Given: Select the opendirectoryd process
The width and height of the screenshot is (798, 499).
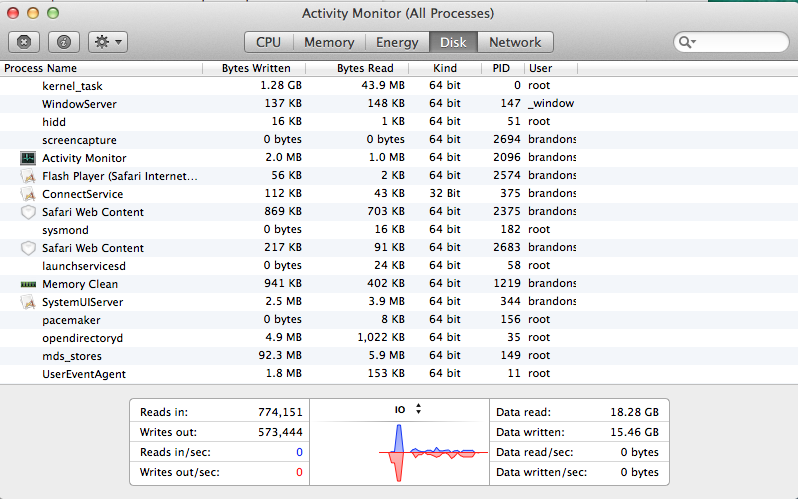Looking at the screenshot, I should tap(399, 338).
